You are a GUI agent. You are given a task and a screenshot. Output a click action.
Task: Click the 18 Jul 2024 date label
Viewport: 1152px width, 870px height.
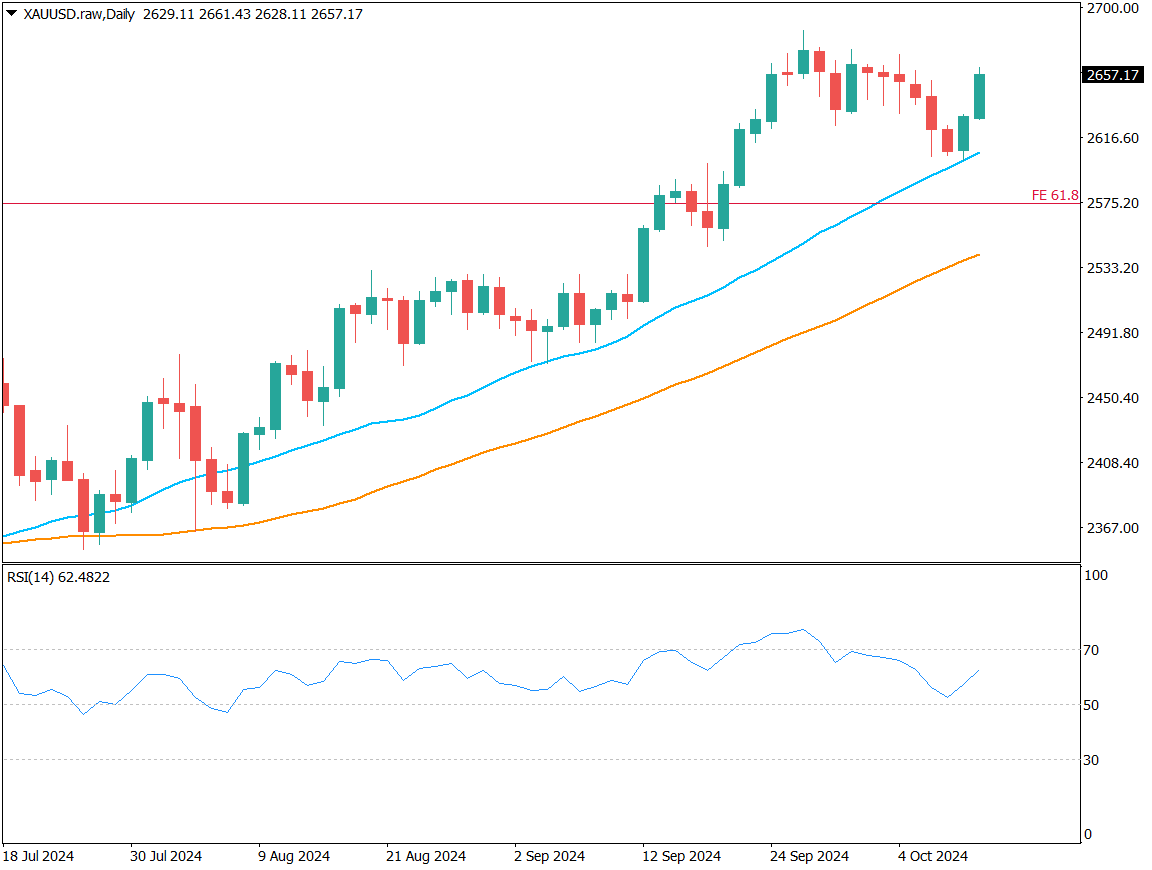click(38, 857)
